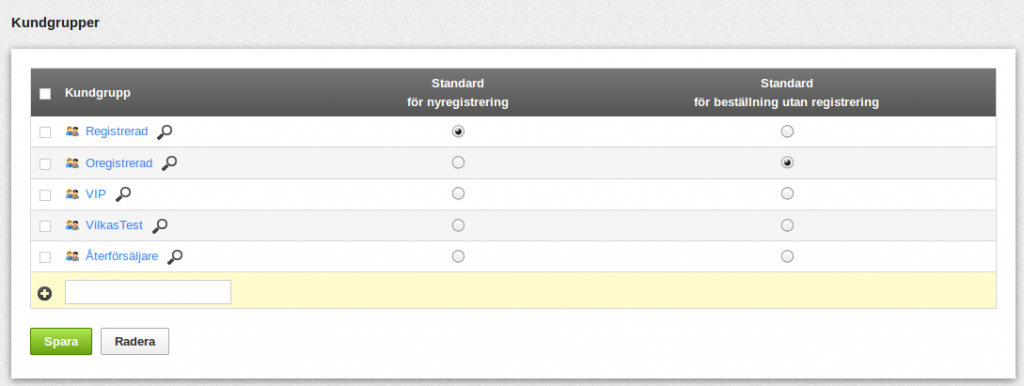The height and width of the screenshot is (386, 1024).
Task: Toggle the select-all checkbox in header
Action: click(45, 94)
